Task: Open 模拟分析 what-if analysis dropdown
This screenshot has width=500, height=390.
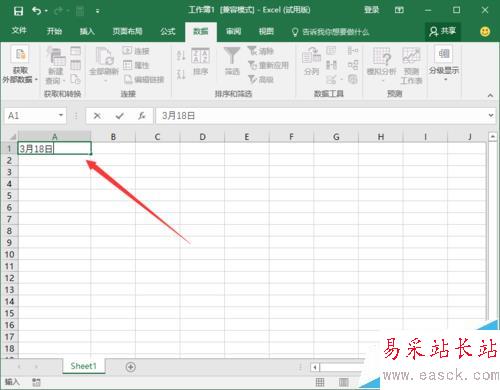Action: click(381, 65)
